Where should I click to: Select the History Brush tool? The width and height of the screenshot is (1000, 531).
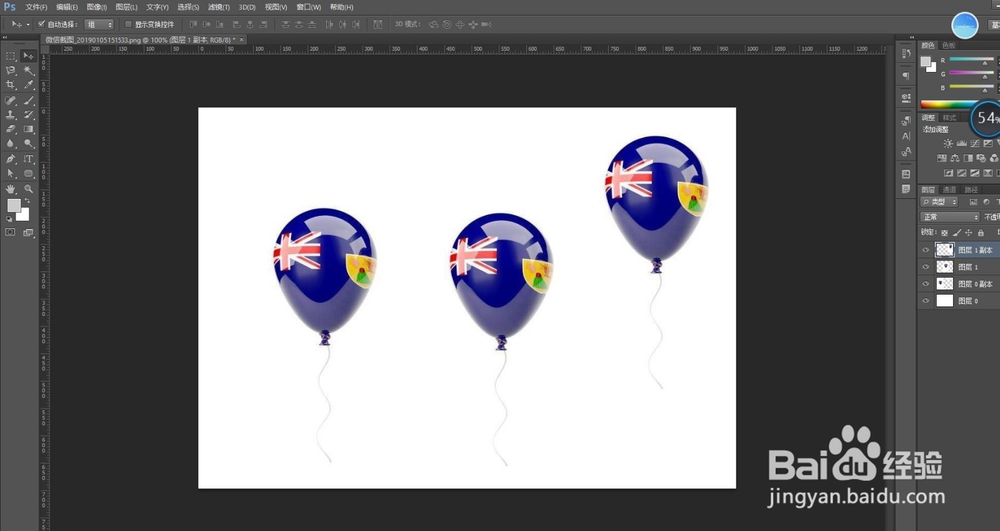(28, 115)
